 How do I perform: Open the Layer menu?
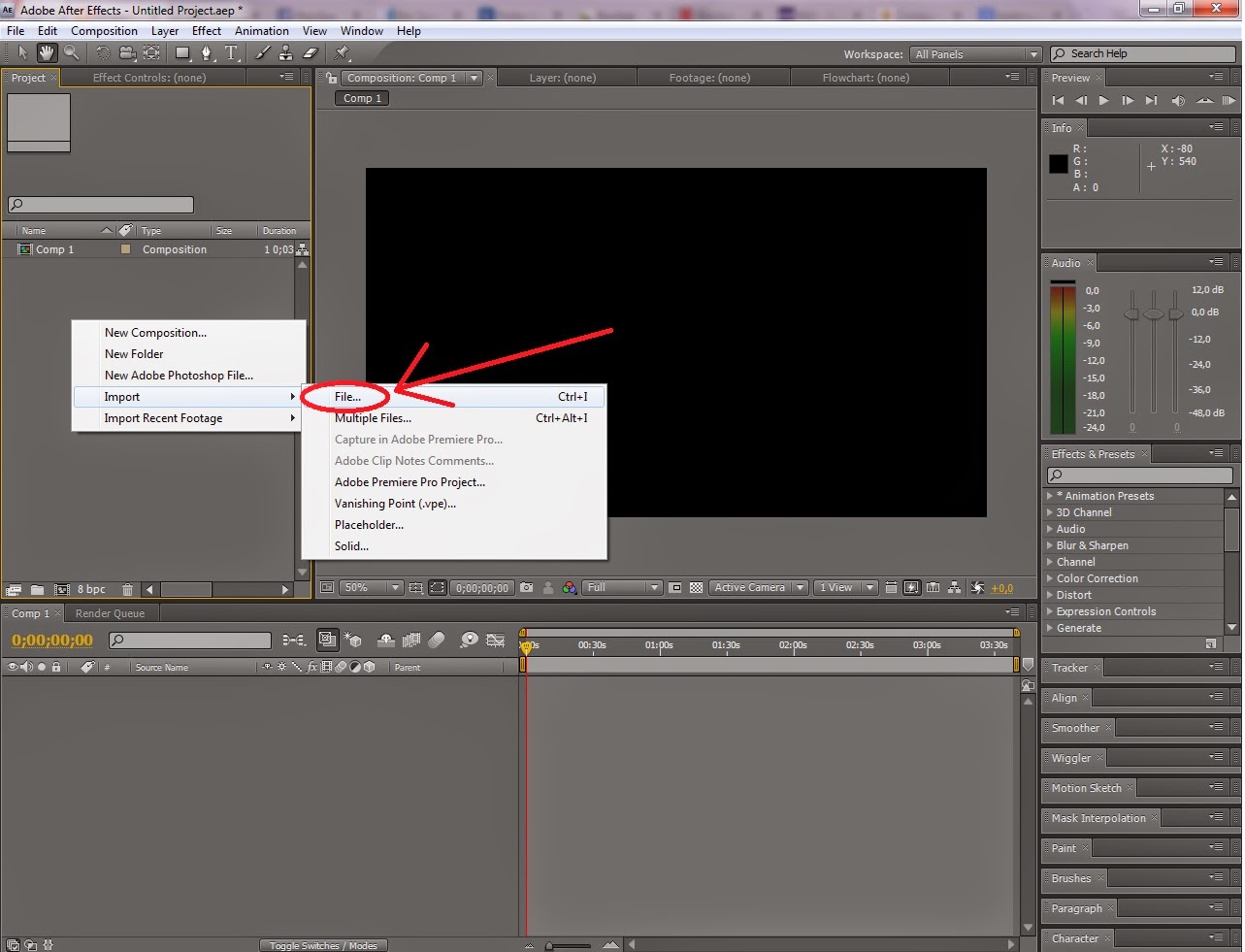click(x=165, y=31)
